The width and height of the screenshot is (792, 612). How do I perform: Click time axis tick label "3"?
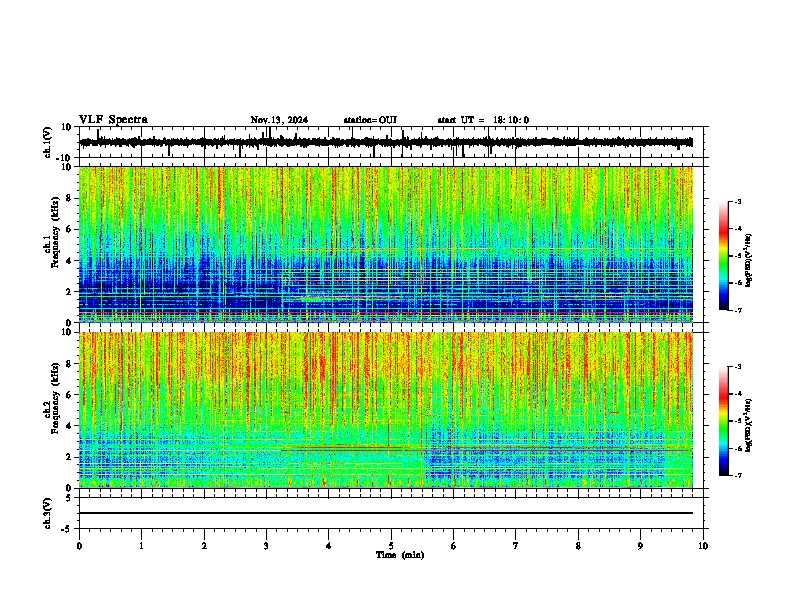coord(266,546)
